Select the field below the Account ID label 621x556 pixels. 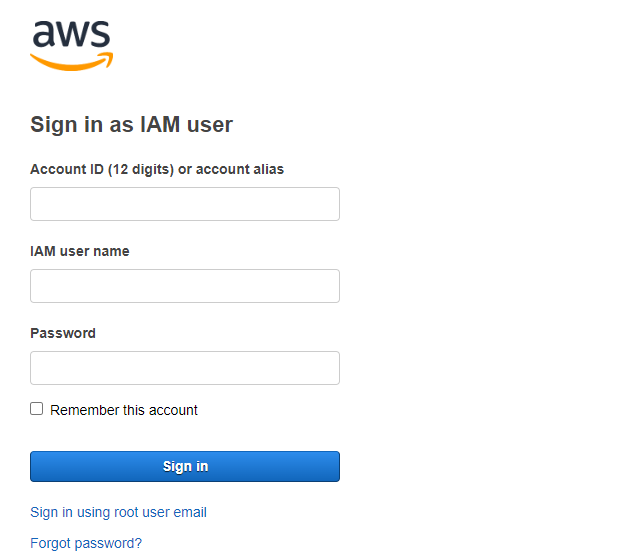pyautogui.click(x=185, y=204)
